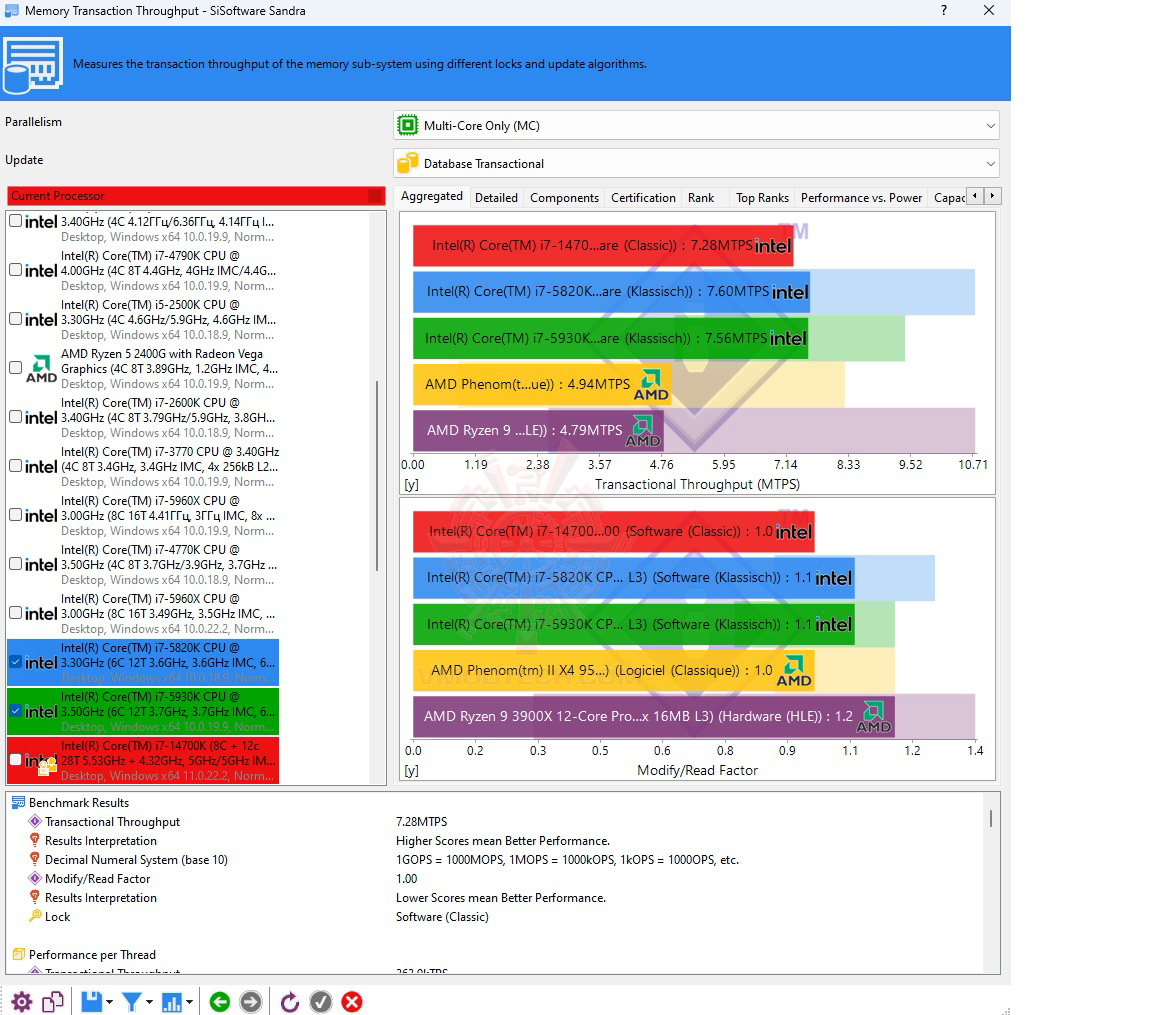Viewport: 1152px width, 1015px height.
Task: Click the Multi-Core chip icon in Parallelism
Action: coord(407,126)
